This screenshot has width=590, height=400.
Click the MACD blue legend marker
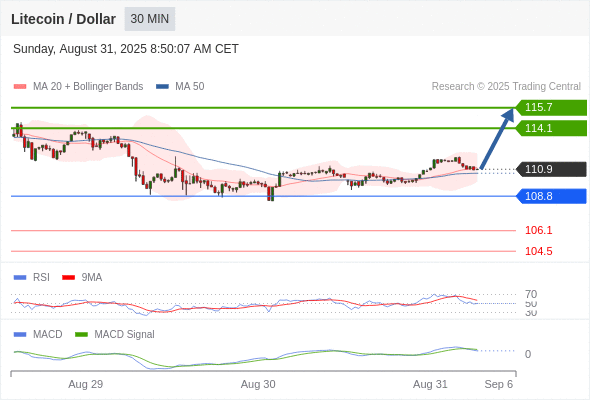(x=20, y=335)
